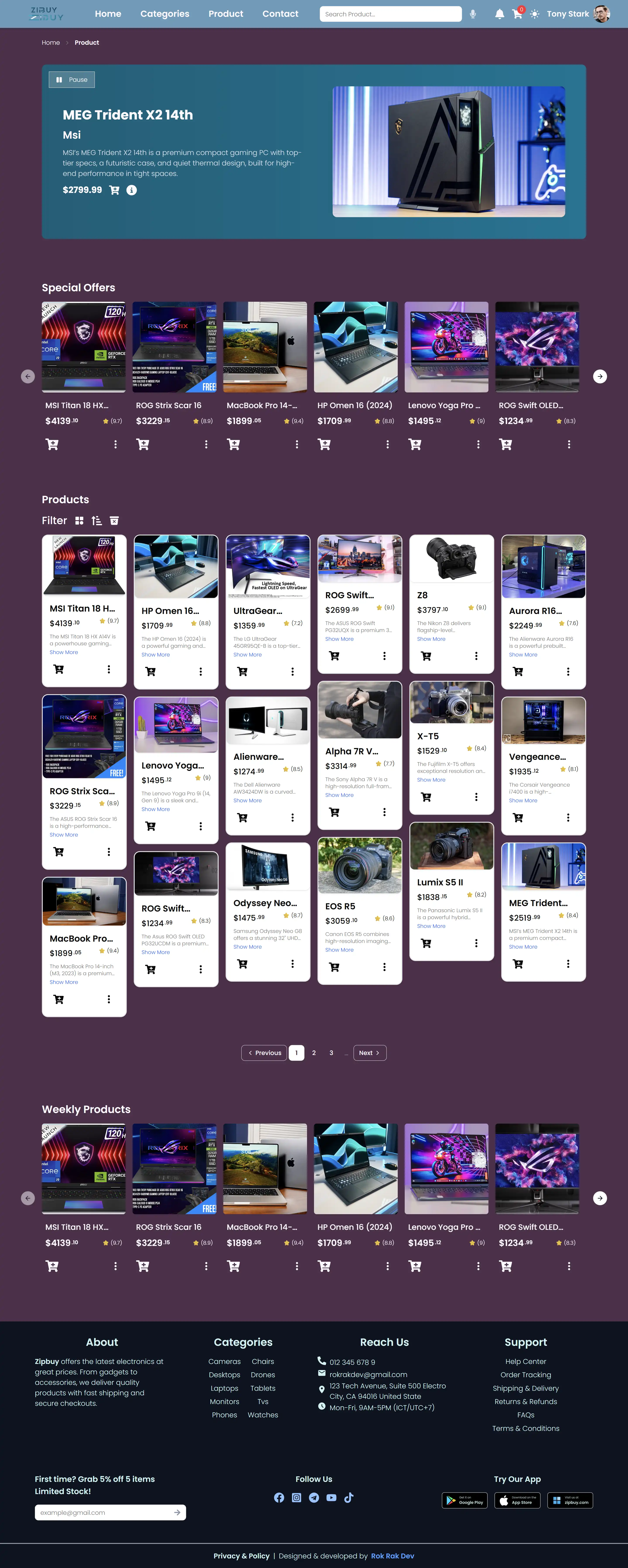
Task: Open options menu on EOS R5 product card
Action: (x=385, y=967)
